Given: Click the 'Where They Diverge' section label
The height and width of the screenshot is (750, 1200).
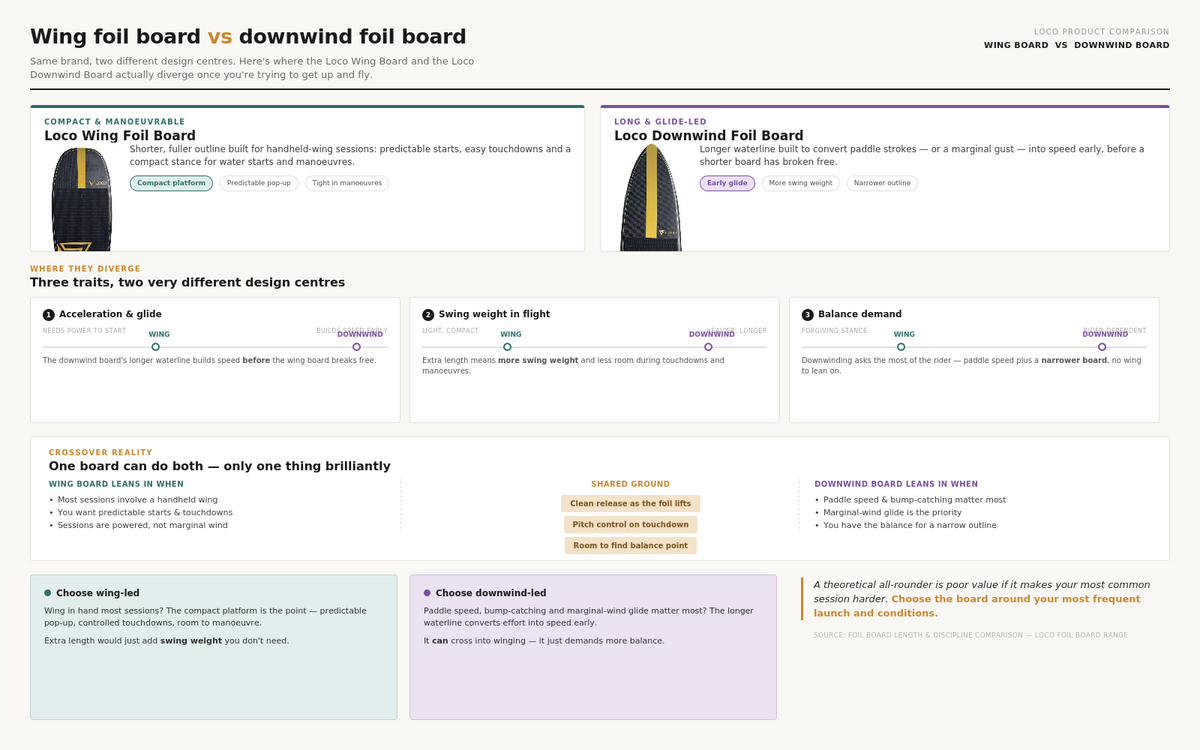Looking at the screenshot, I should pos(85,269).
